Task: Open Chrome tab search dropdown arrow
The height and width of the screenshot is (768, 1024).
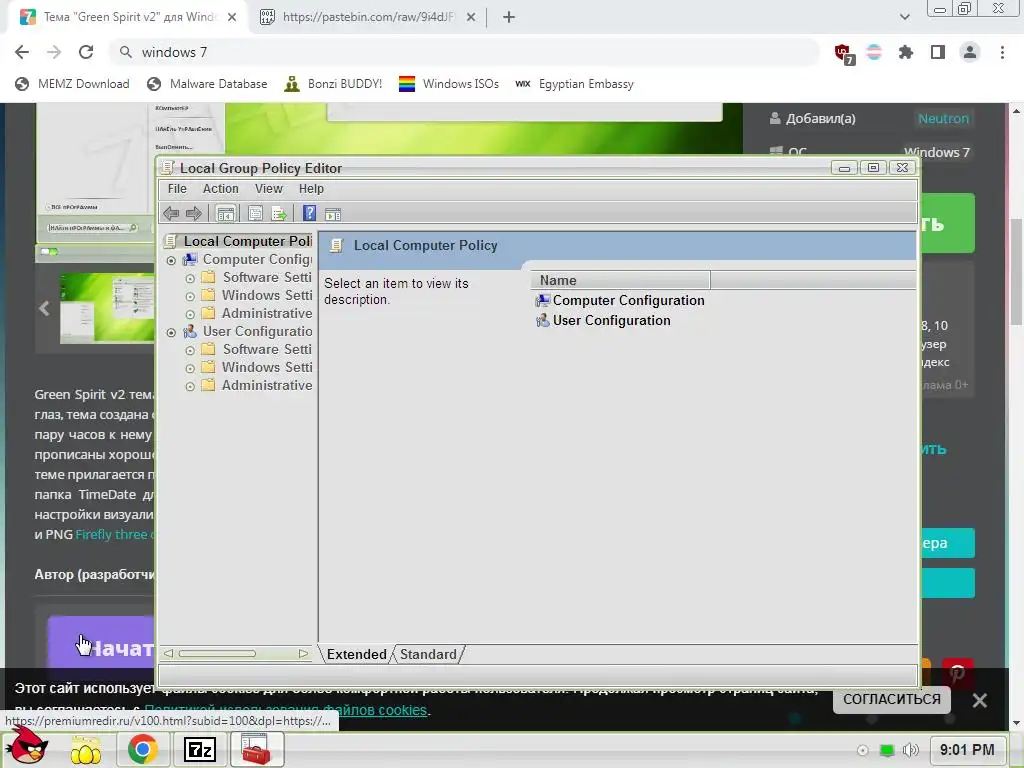Action: [904, 17]
